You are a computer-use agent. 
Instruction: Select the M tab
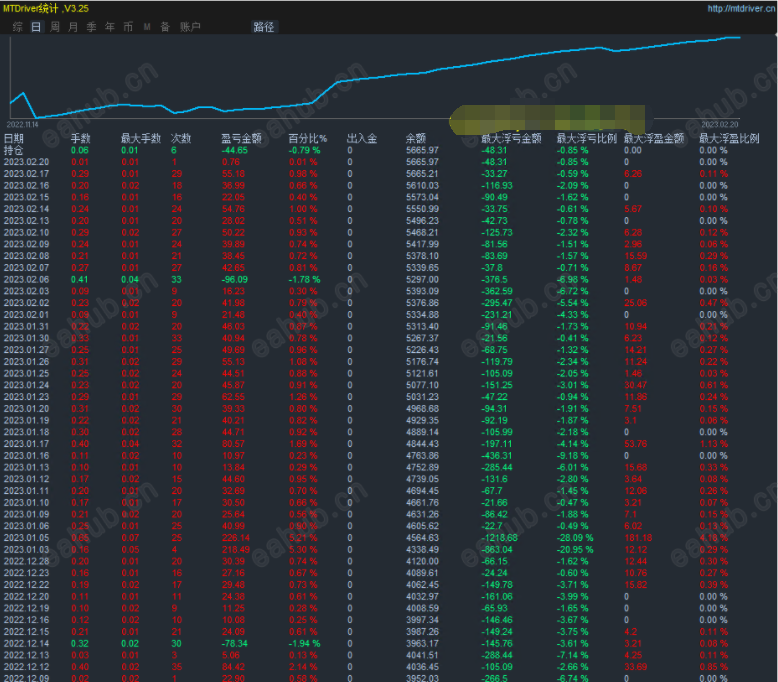pos(147,27)
